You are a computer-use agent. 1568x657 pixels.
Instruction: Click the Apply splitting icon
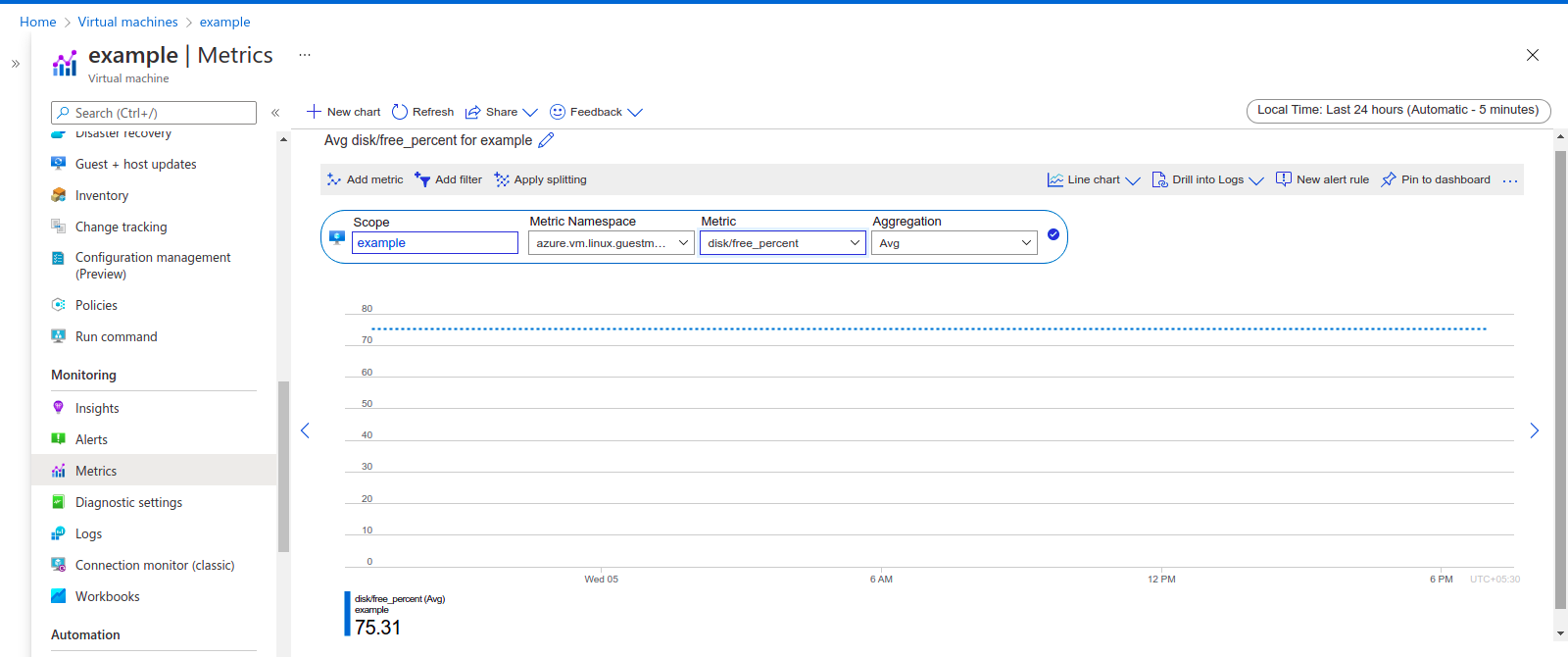[x=502, y=179]
